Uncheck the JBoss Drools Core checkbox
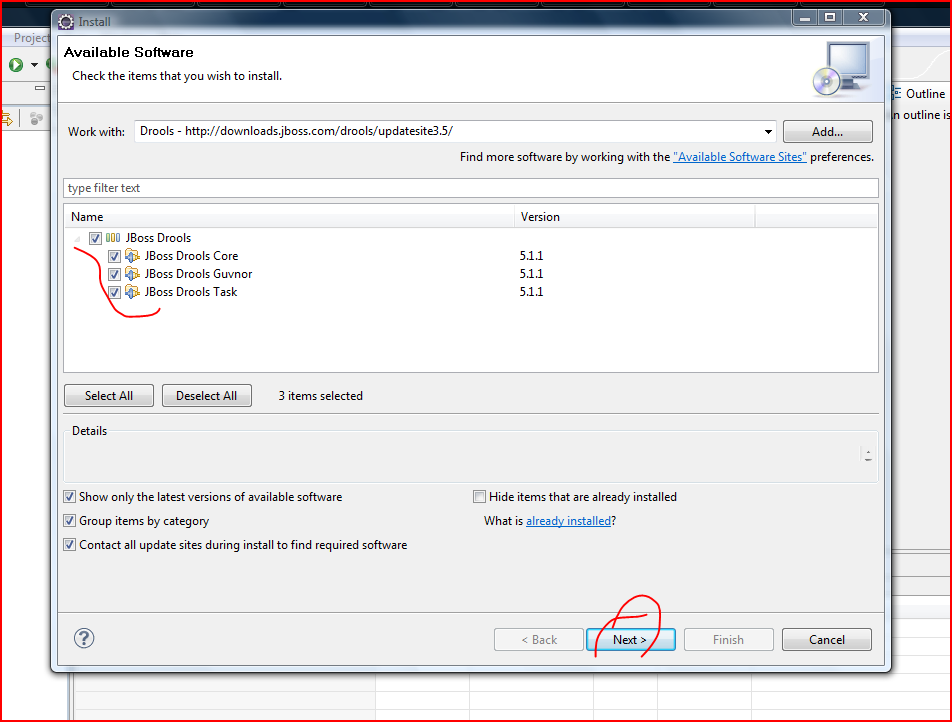The image size is (952, 722). click(x=114, y=256)
